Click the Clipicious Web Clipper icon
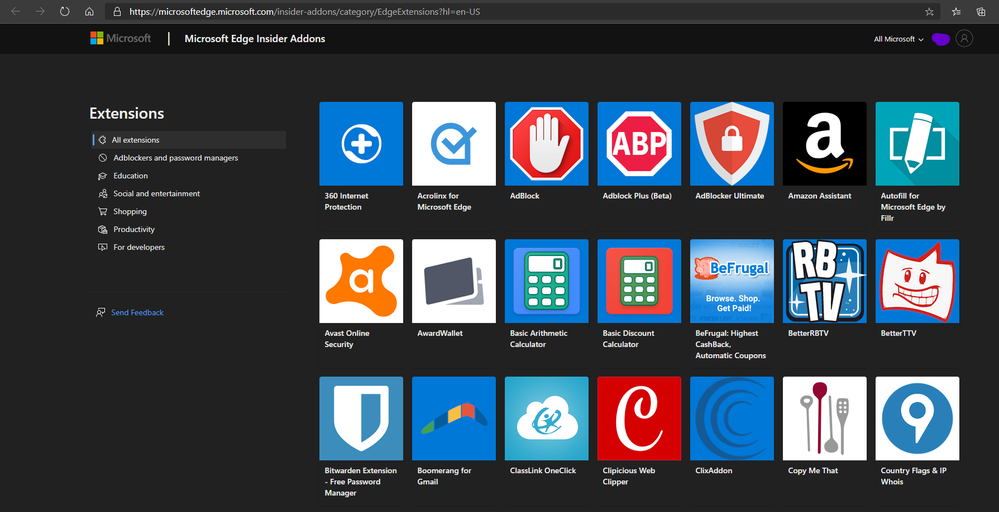Screen dimensions: 999x512 (639, 418)
